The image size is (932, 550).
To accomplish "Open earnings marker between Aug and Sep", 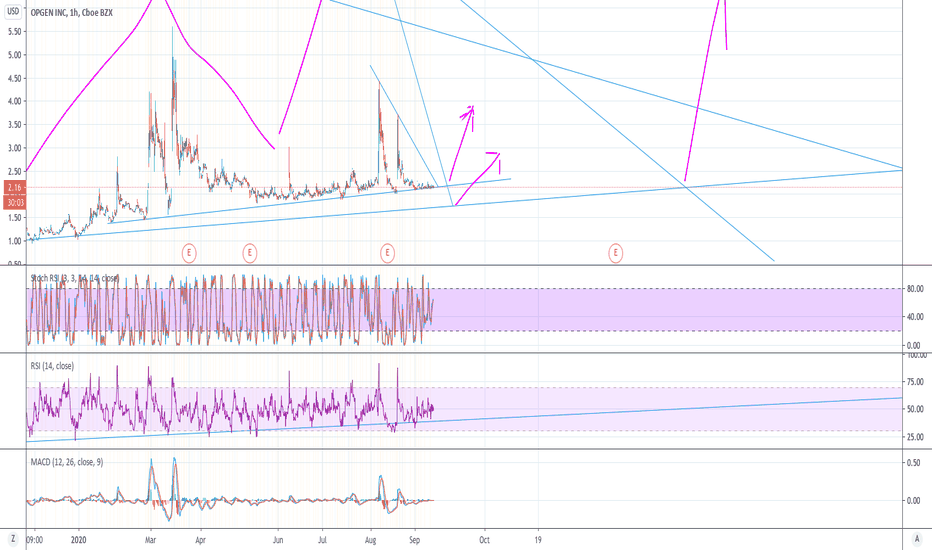I will 388,253.
